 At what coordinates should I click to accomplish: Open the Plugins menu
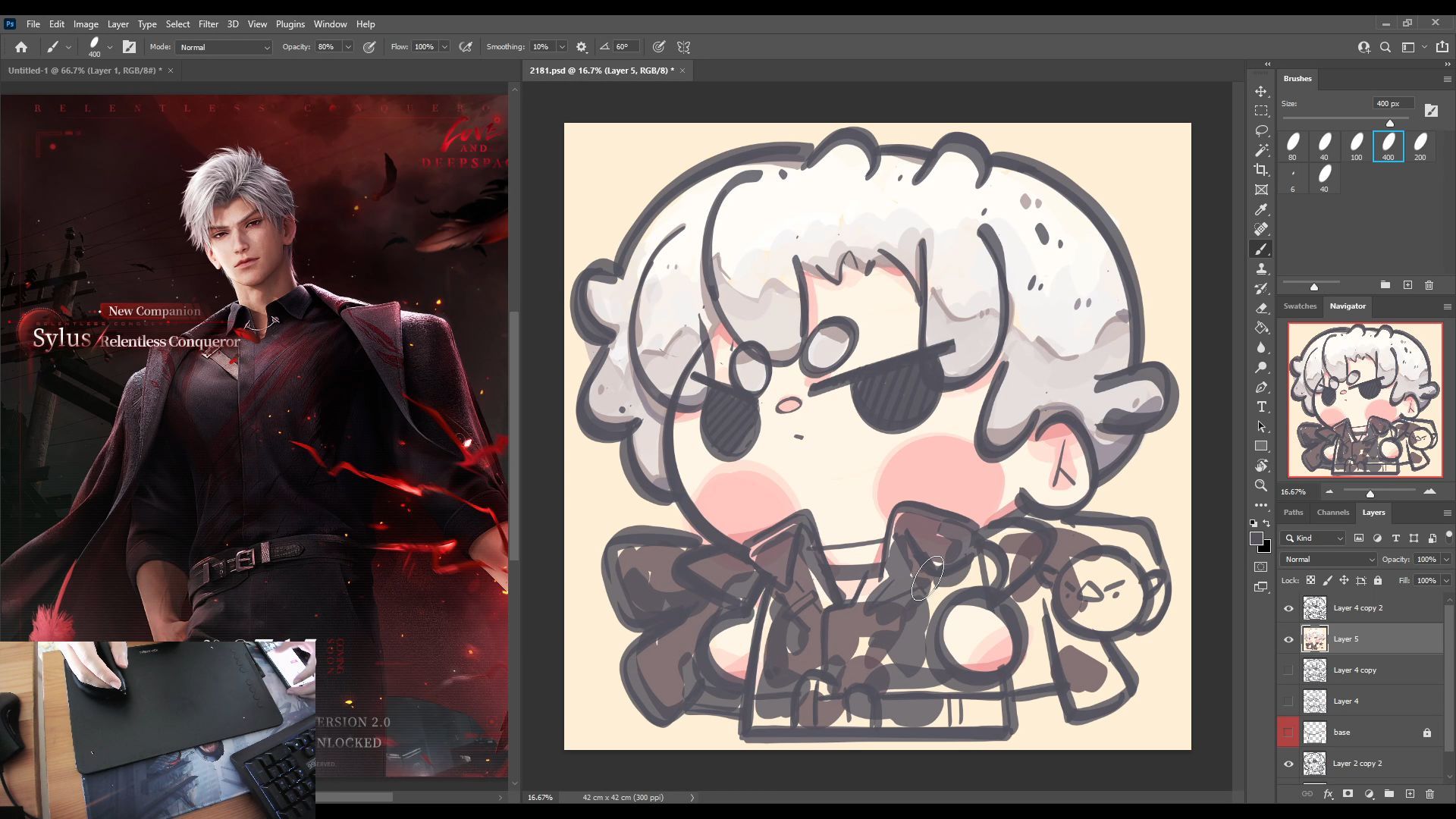tap(290, 24)
